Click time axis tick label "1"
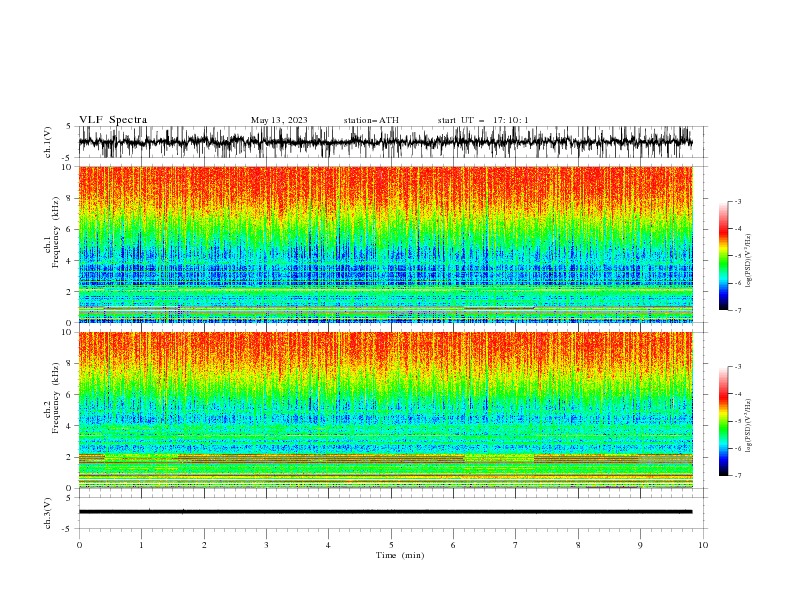 coord(141,545)
